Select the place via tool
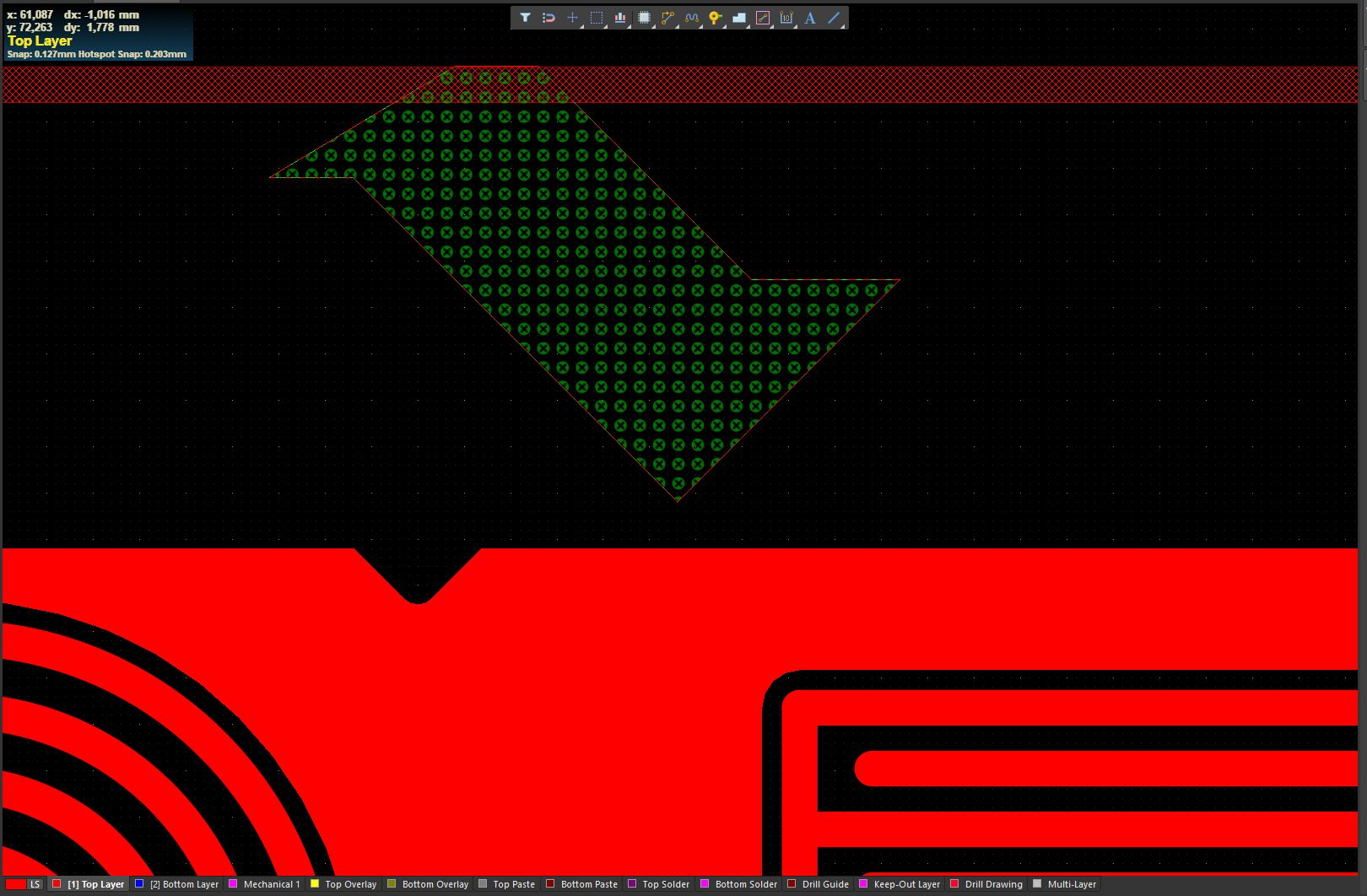Image resolution: width=1367 pixels, height=896 pixels. click(716, 18)
